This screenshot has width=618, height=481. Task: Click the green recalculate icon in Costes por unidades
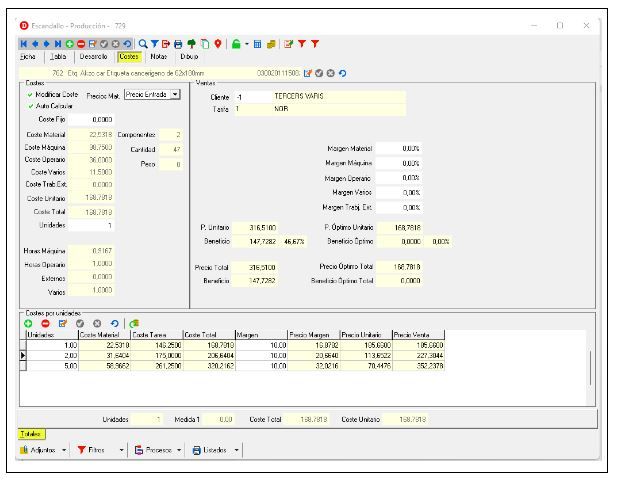(x=134, y=324)
